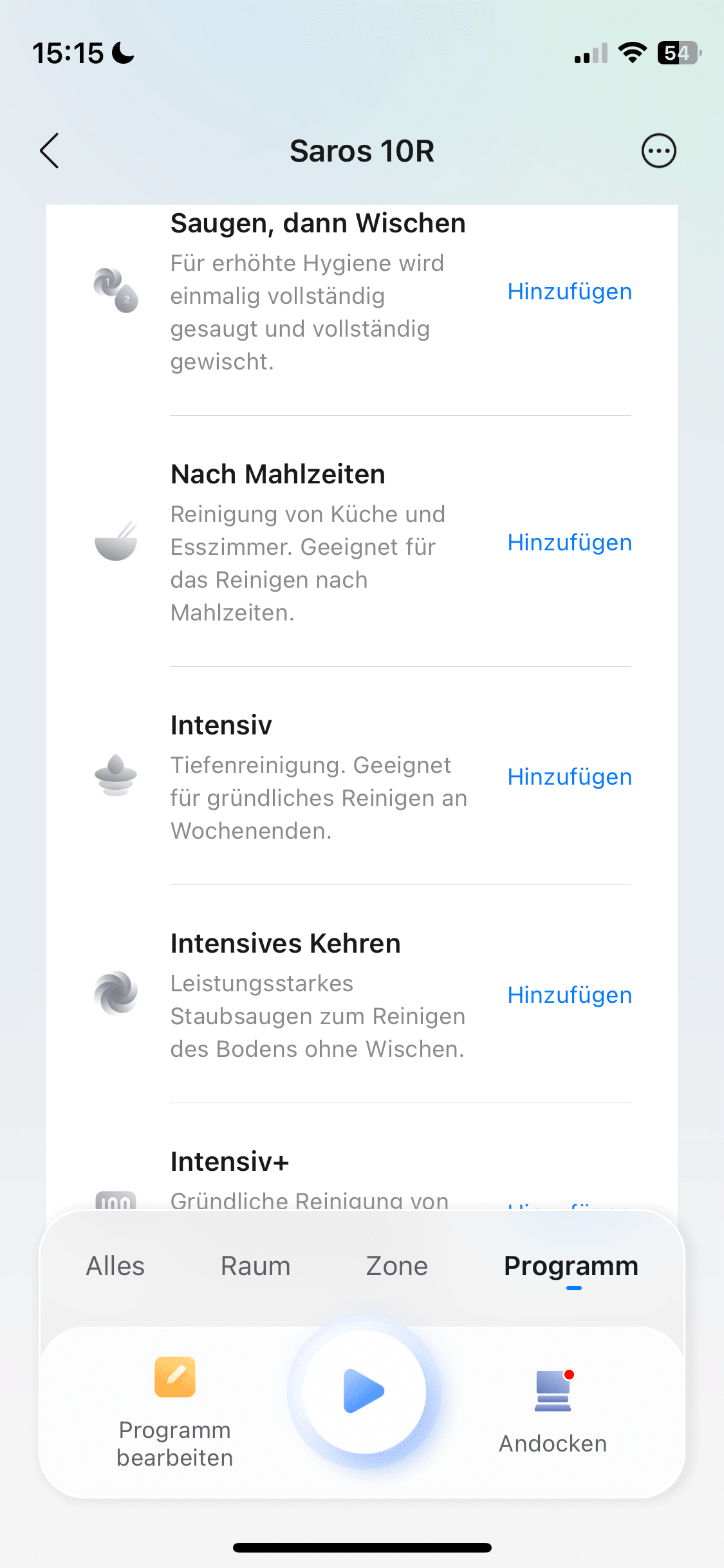Tap the Intensives Kehren swirl icon
Screen dimensions: 724x1568
(x=116, y=993)
